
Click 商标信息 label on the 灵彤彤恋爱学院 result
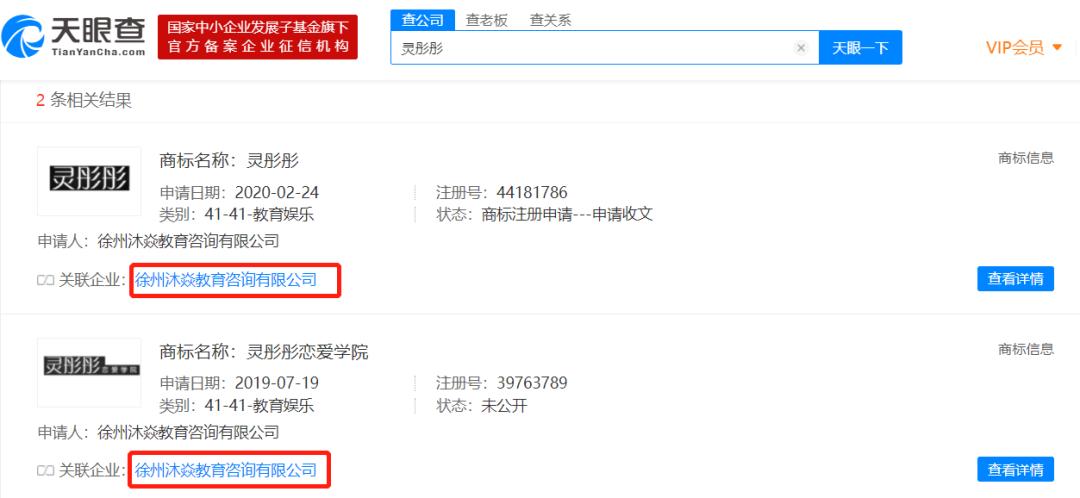point(1026,349)
